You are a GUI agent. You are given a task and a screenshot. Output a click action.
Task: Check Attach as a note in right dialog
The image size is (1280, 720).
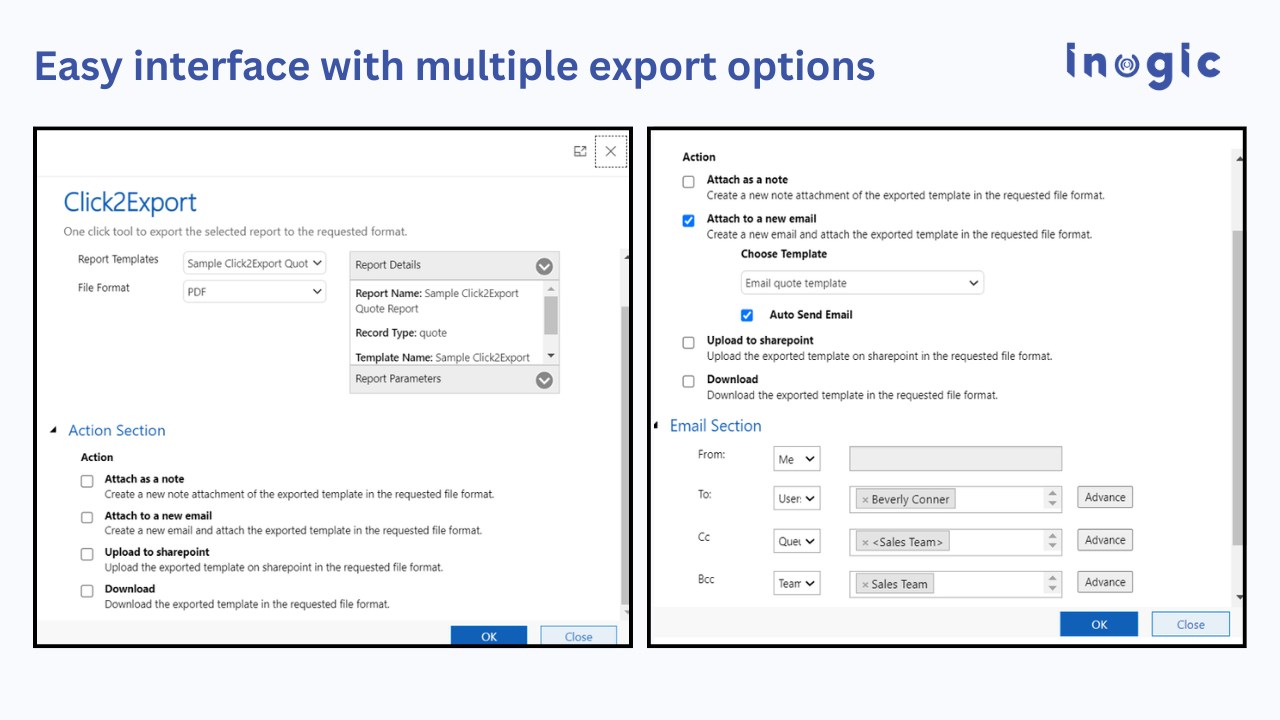(x=688, y=182)
